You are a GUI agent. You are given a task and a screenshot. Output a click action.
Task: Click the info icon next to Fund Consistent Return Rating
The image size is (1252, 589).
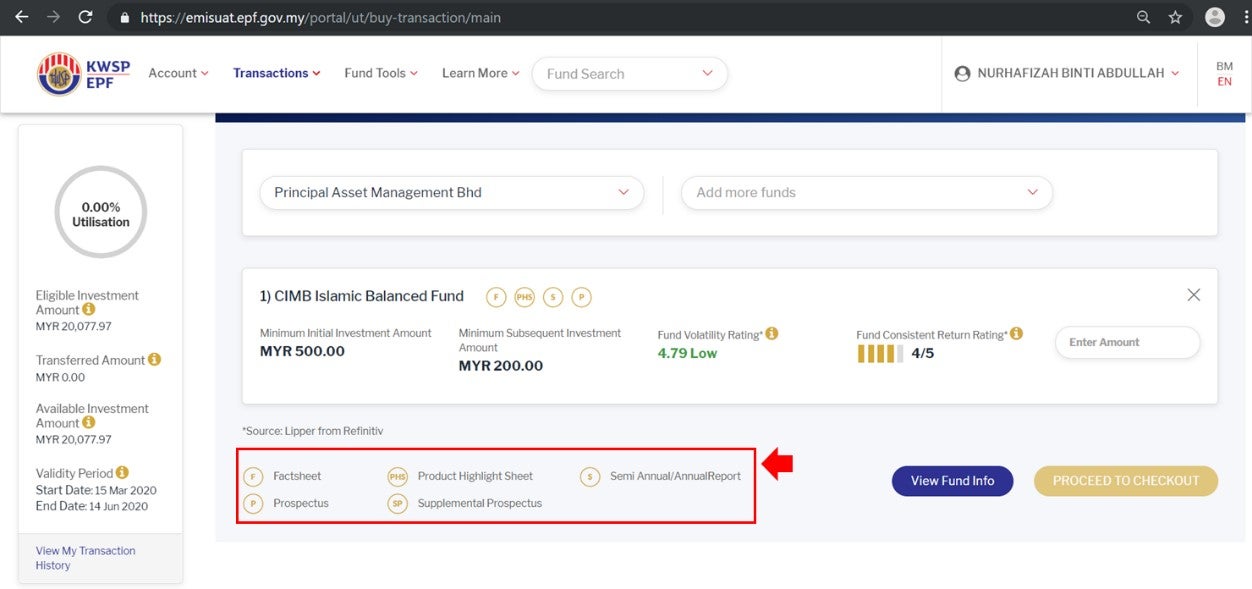pos(1016,333)
